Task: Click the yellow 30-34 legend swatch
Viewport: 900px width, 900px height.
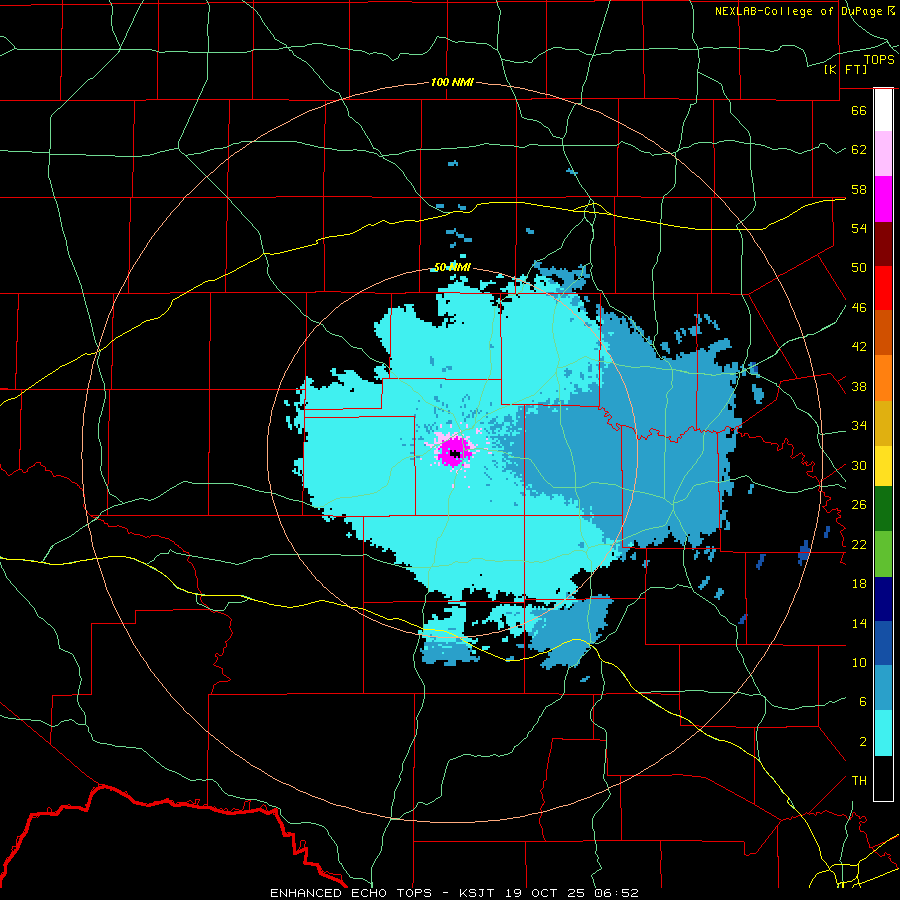Action: [883, 466]
